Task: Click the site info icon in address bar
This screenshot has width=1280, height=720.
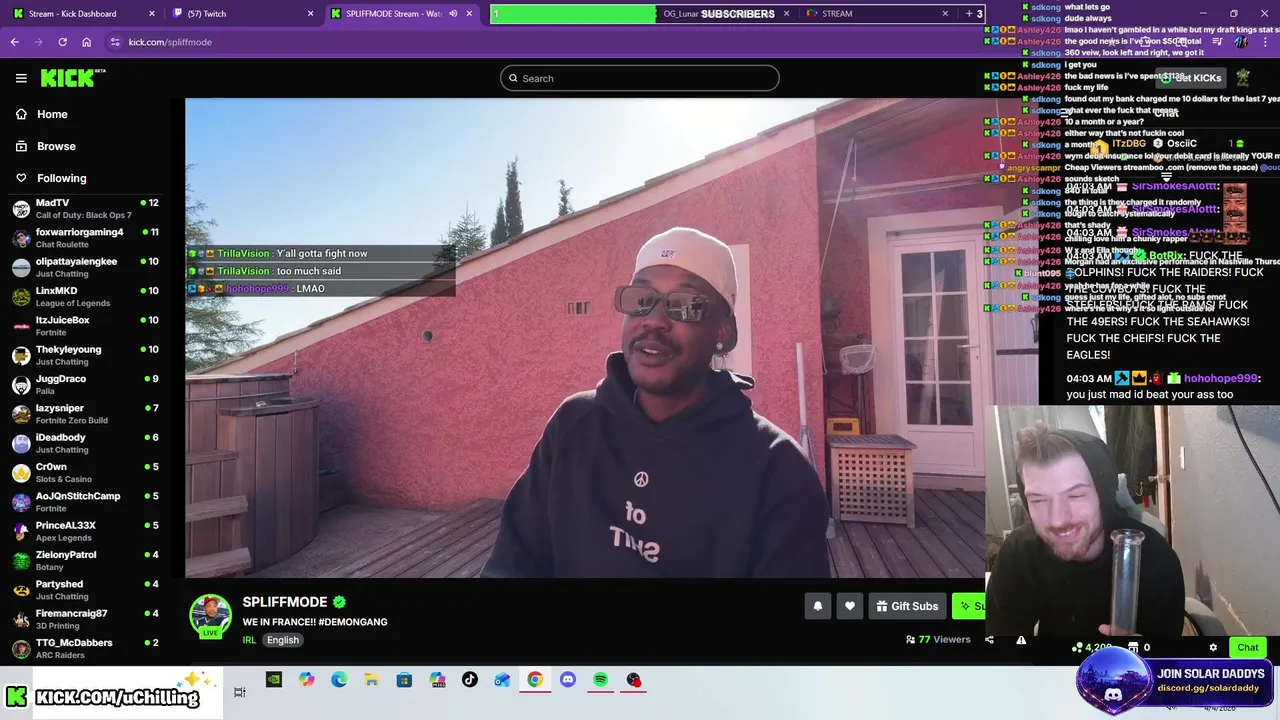Action: (115, 42)
